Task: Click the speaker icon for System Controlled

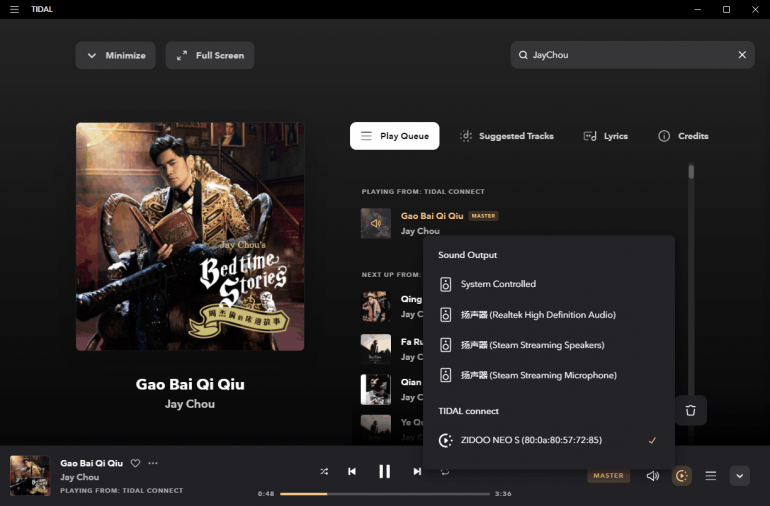Action: point(445,284)
